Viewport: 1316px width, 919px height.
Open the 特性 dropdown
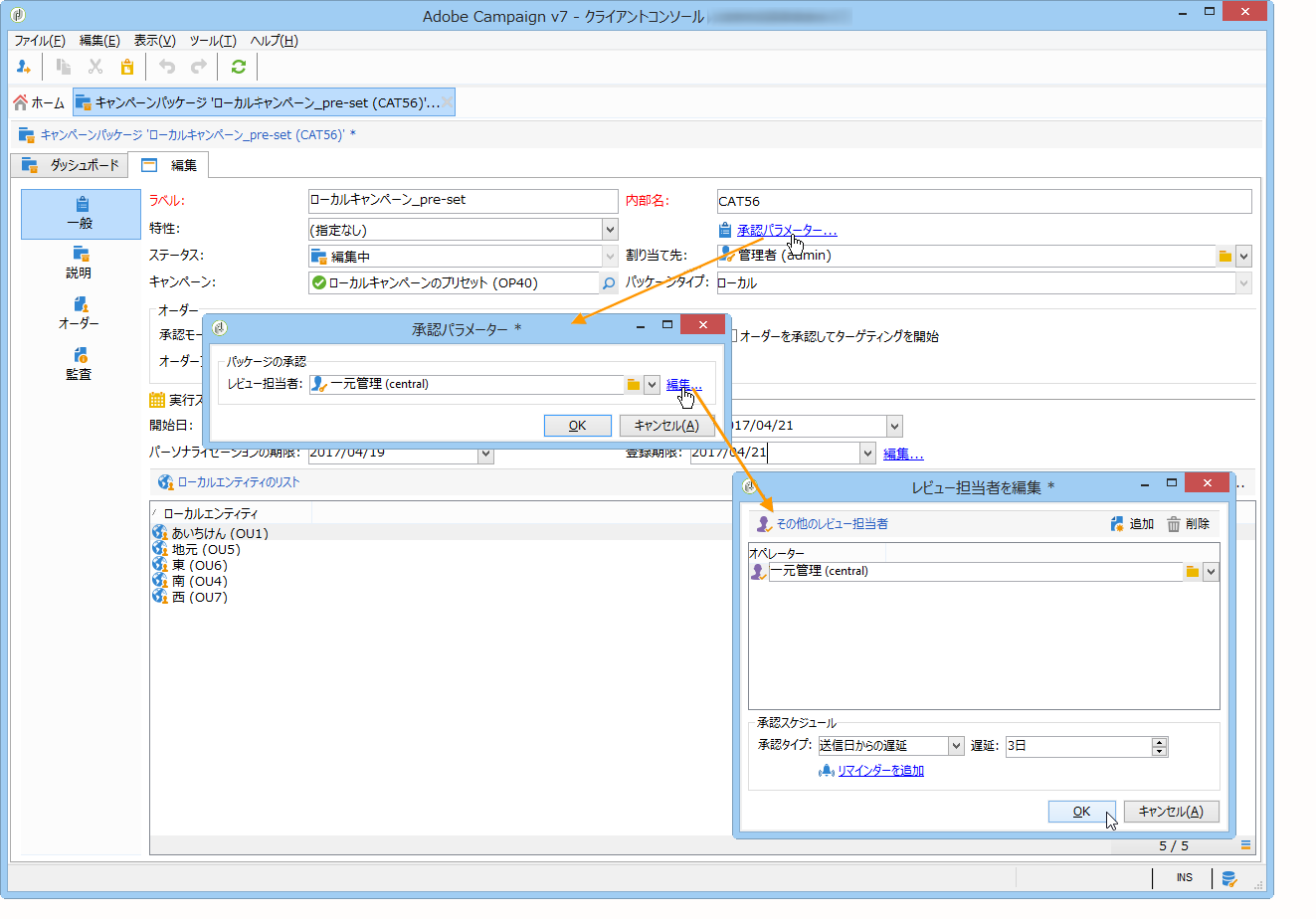click(610, 230)
